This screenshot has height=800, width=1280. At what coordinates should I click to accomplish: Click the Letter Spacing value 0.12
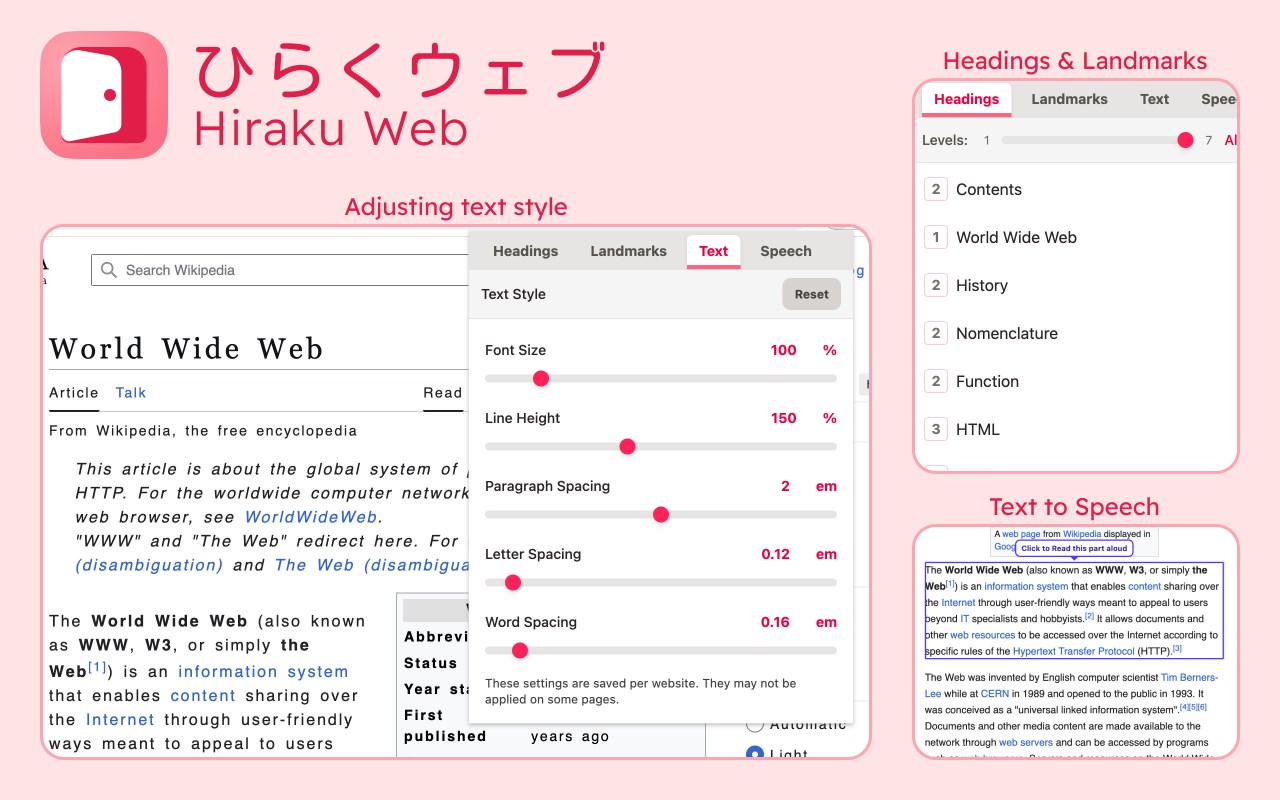776,554
